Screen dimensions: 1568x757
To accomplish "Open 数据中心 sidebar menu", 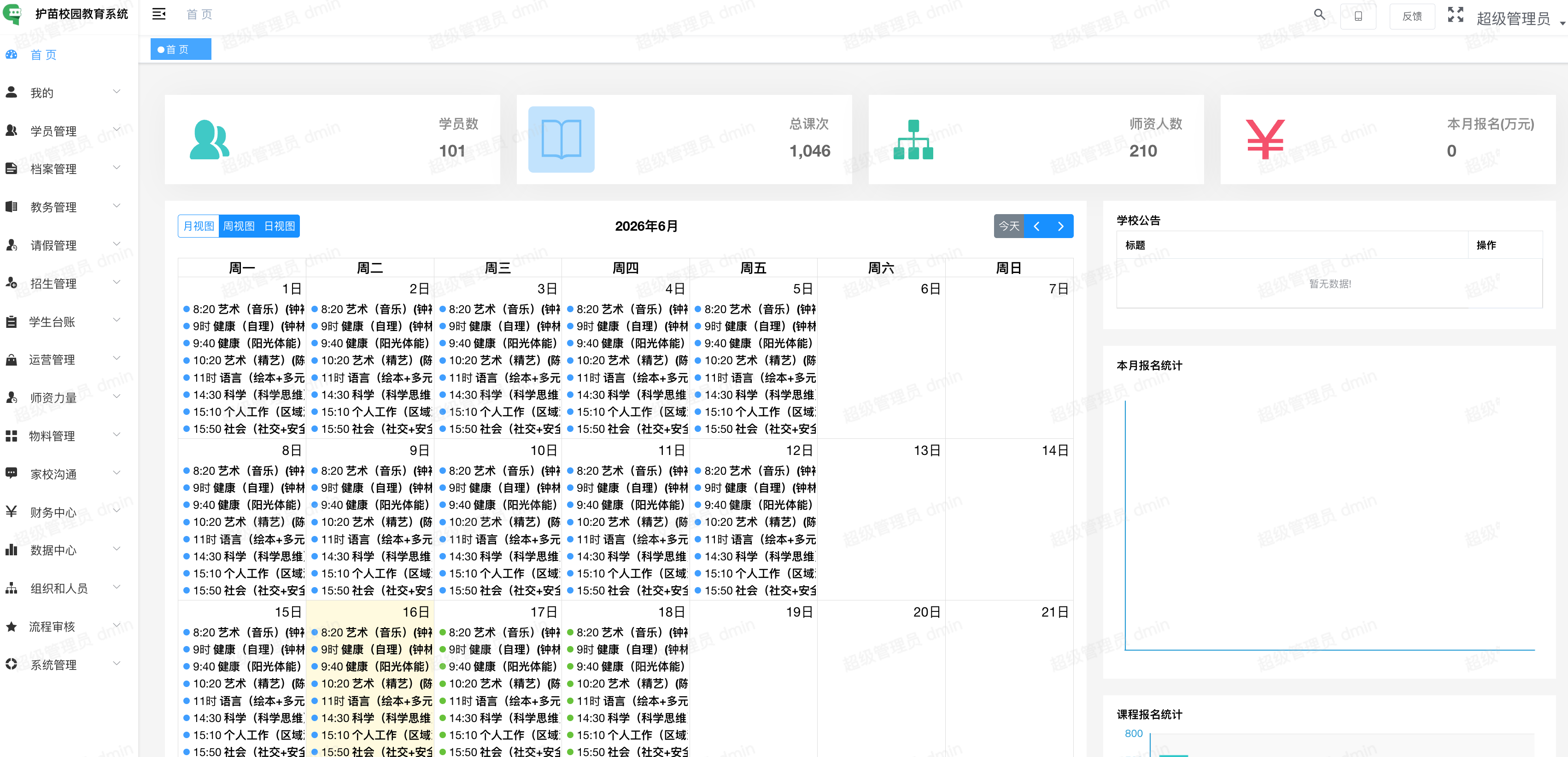I will pyautogui.click(x=69, y=550).
